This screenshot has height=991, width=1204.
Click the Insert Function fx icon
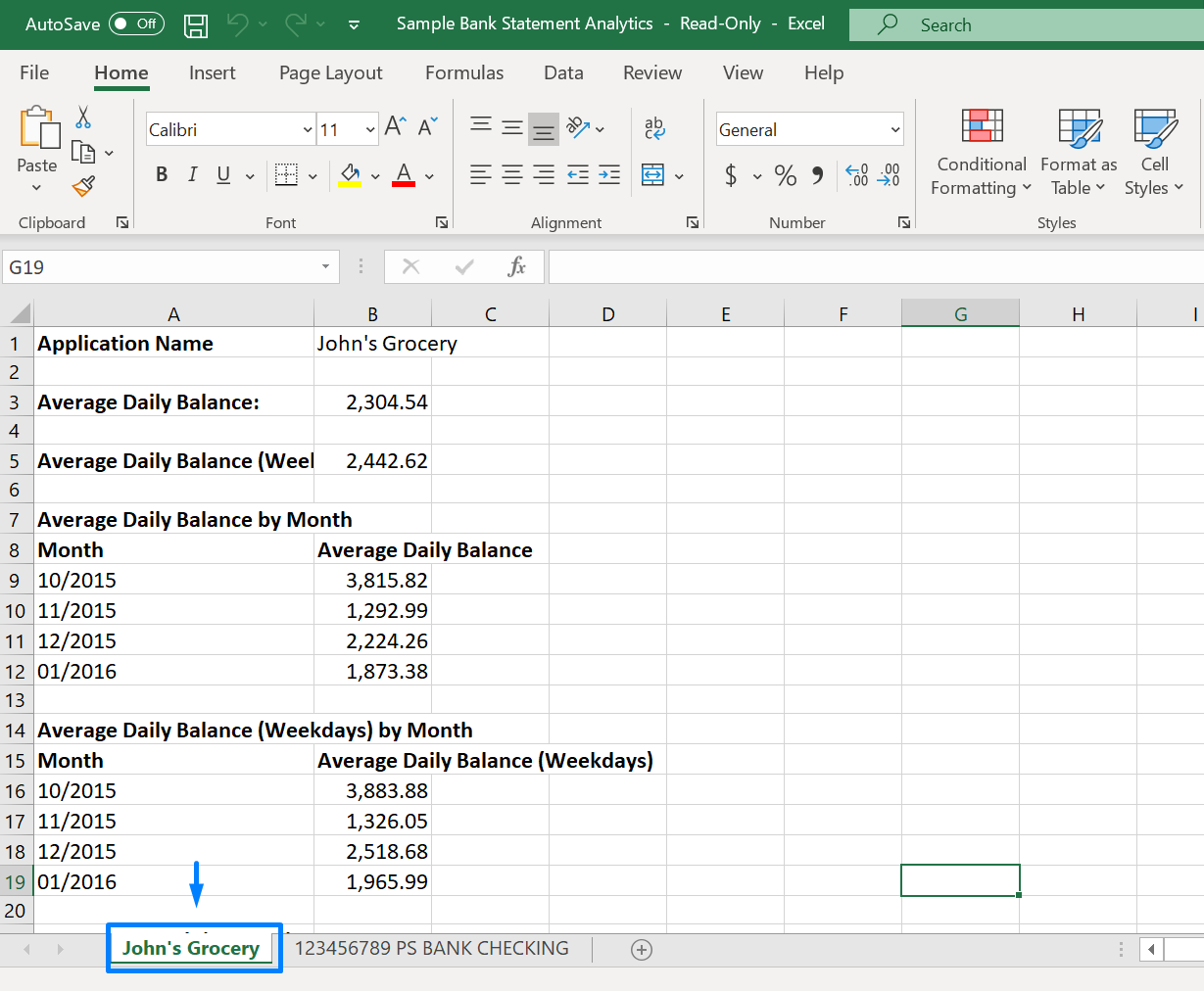pyautogui.click(x=516, y=266)
